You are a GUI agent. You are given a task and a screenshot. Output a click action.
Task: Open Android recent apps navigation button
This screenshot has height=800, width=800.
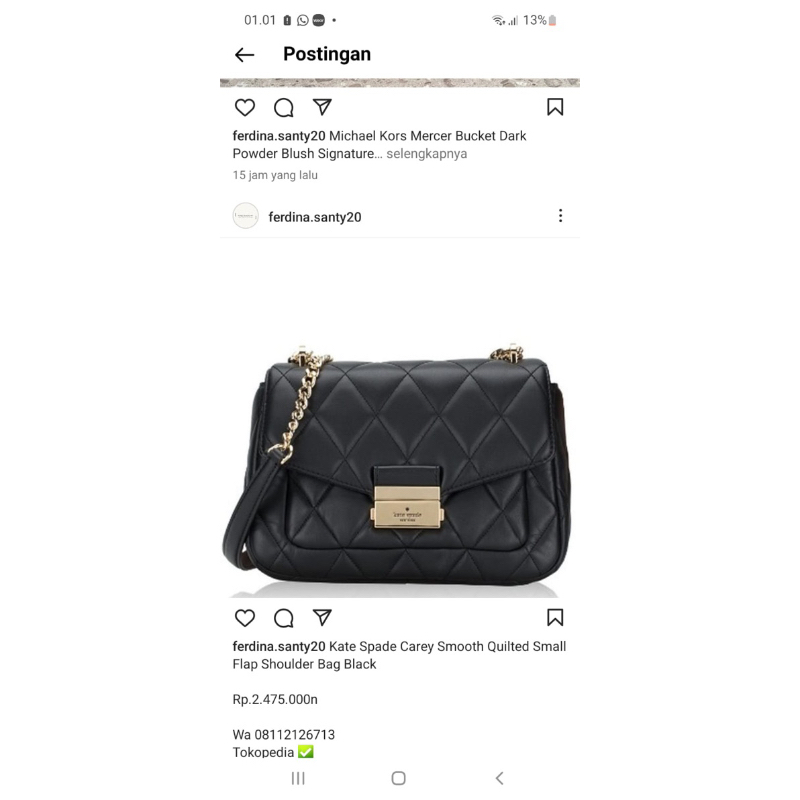point(298,778)
